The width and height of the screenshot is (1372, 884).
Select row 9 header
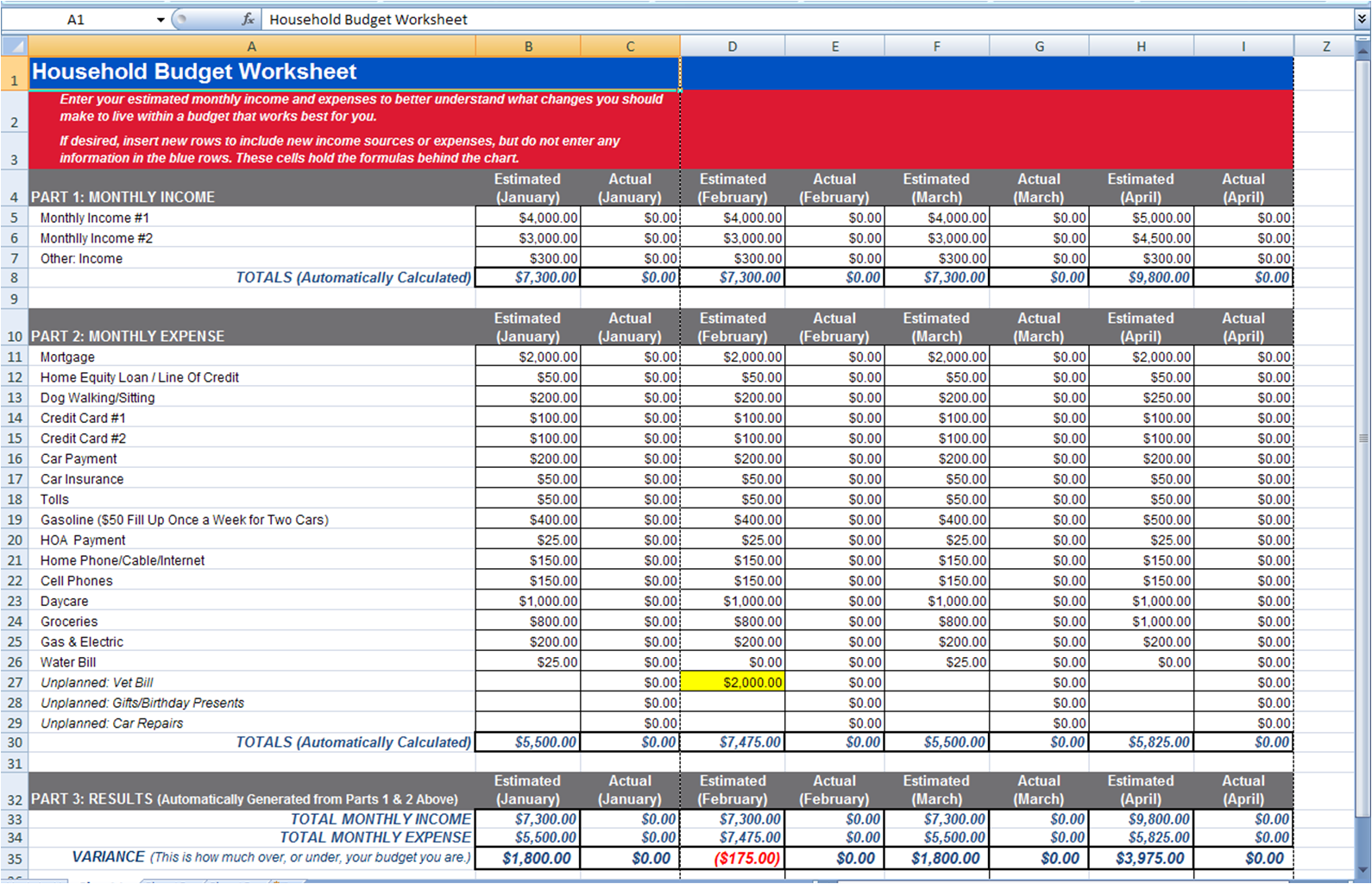pos(15,299)
